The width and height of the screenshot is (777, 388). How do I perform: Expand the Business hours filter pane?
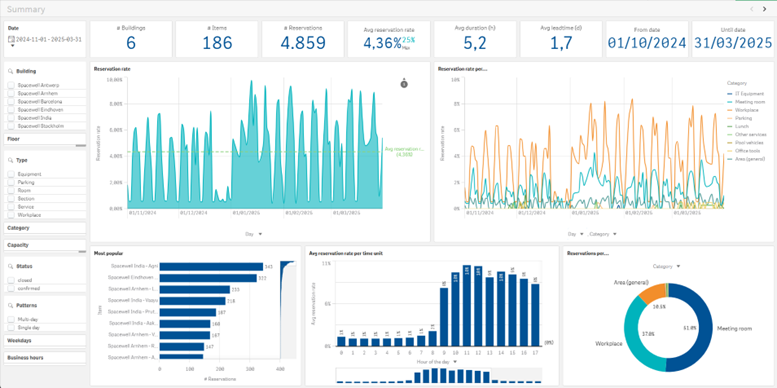click(x=45, y=357)
